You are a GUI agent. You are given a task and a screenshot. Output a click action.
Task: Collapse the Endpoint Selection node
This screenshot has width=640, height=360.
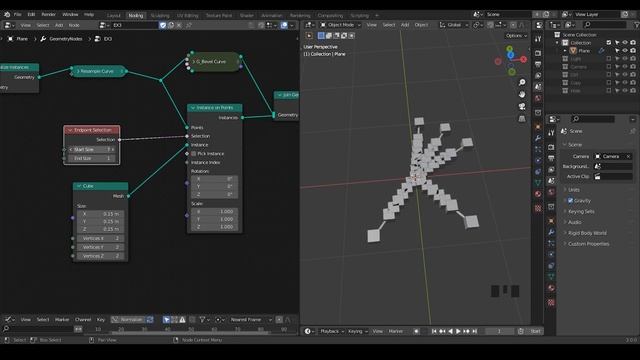point(70,130)
